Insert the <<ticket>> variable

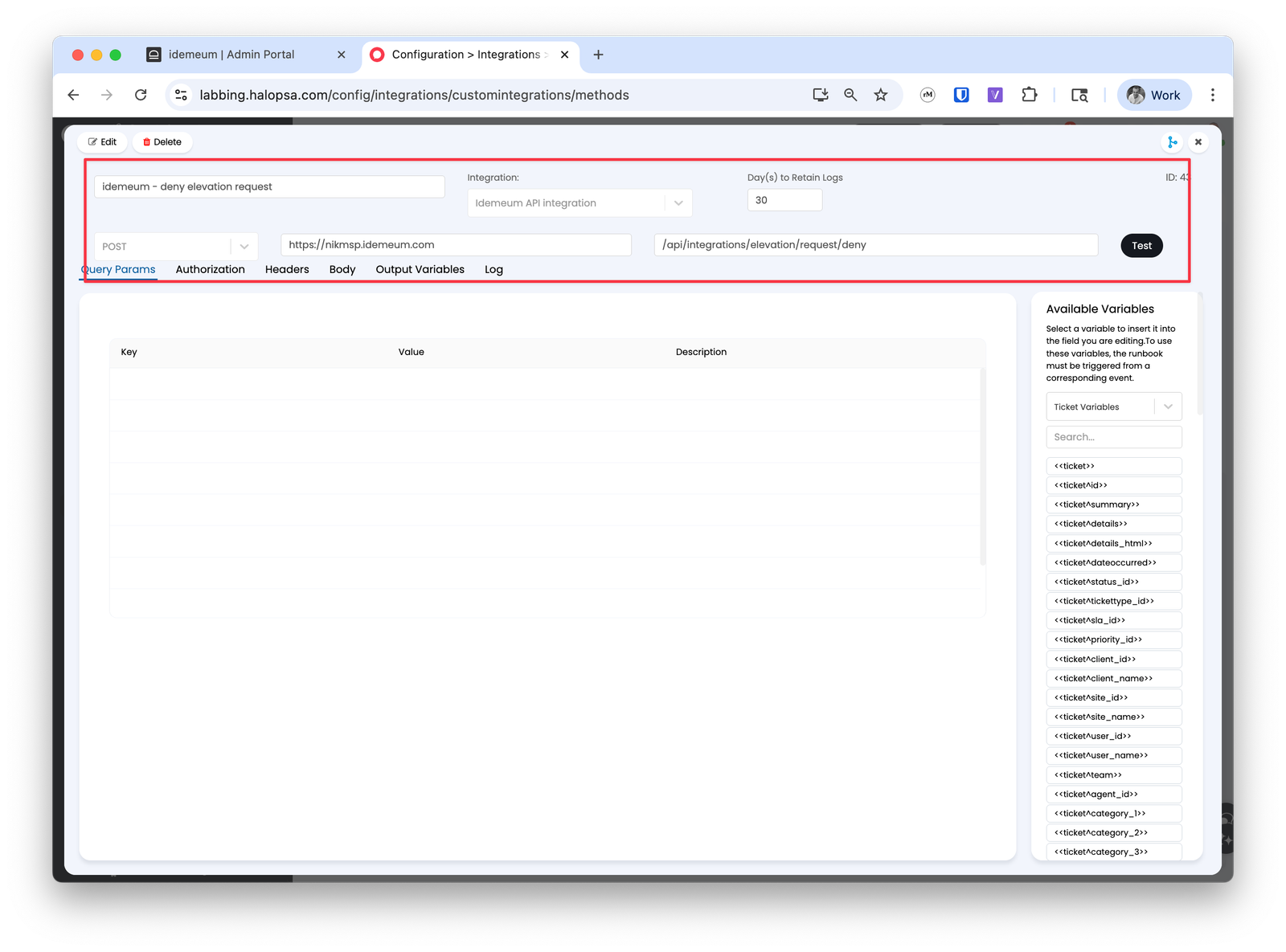[x=1114, y=466]
